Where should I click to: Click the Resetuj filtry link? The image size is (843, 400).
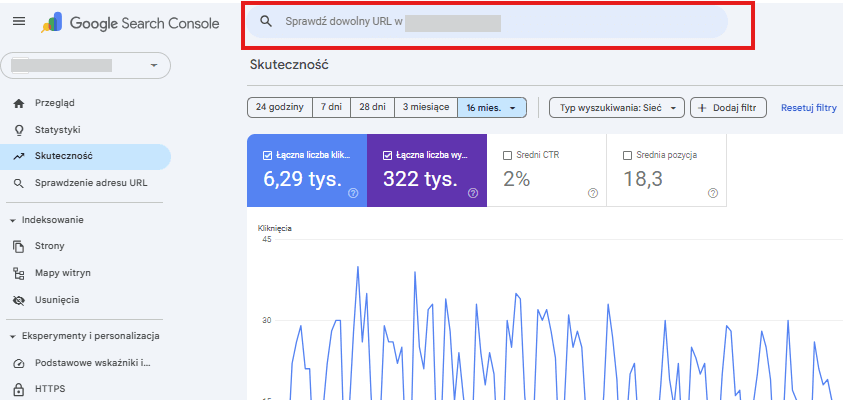click(809, 108)
